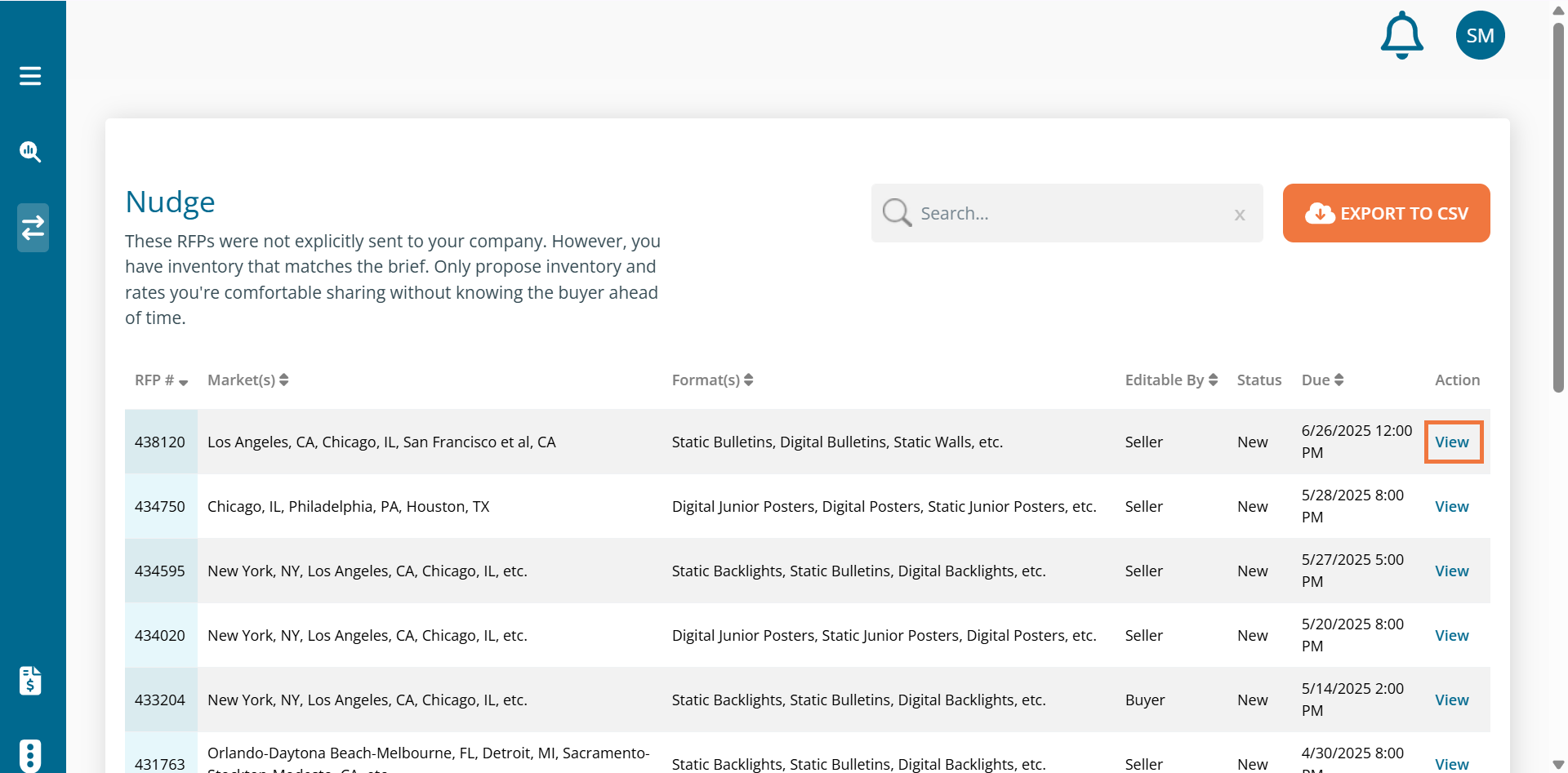The width and height of the screenshot is (1568, 773).
Task: Click the notification bell icon
Action: pyautogui.click(x=1401, y=36)
